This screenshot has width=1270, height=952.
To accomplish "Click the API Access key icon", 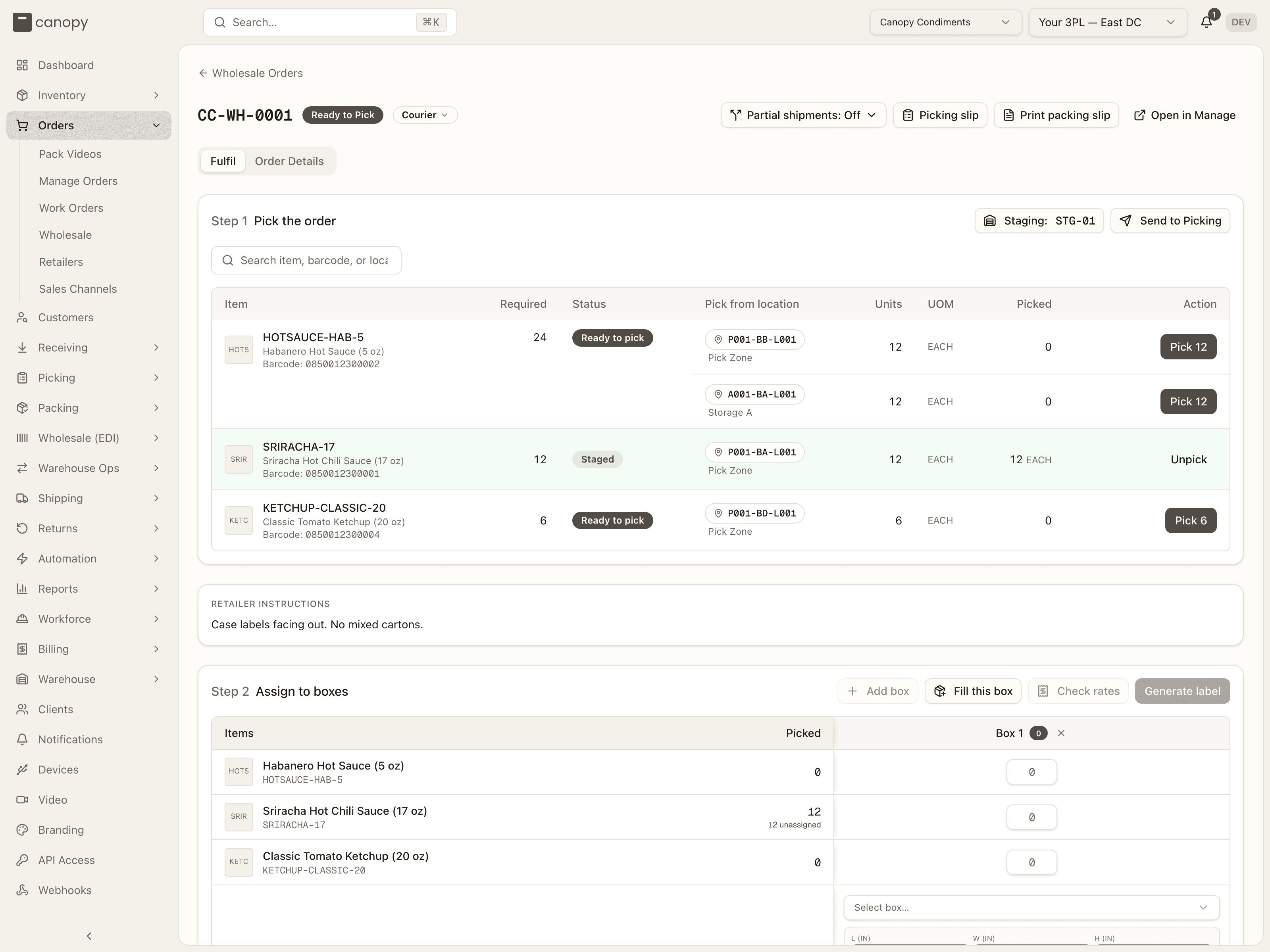I will (22, 860).
